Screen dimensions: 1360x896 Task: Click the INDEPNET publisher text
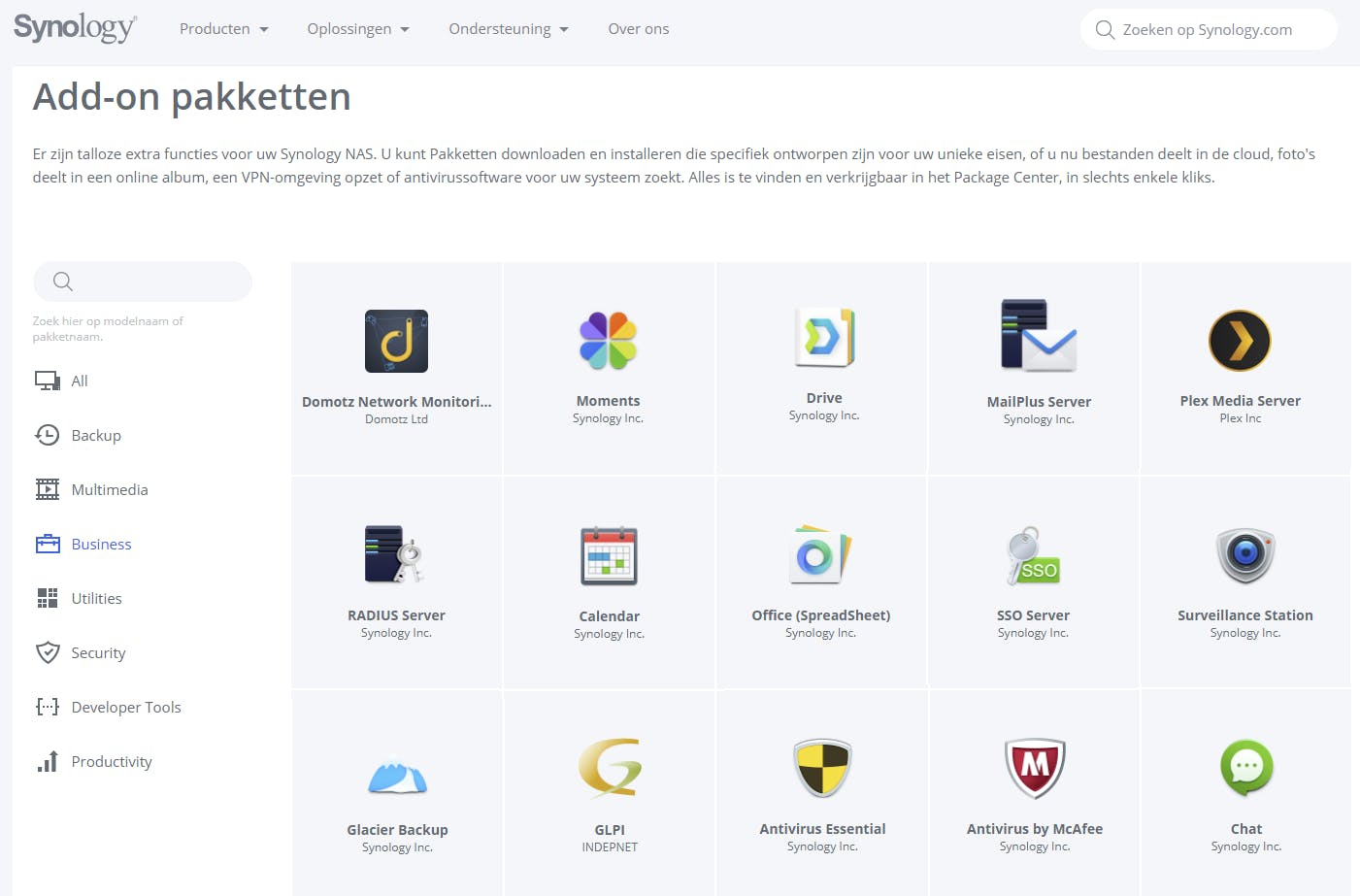tap(610, 847)
